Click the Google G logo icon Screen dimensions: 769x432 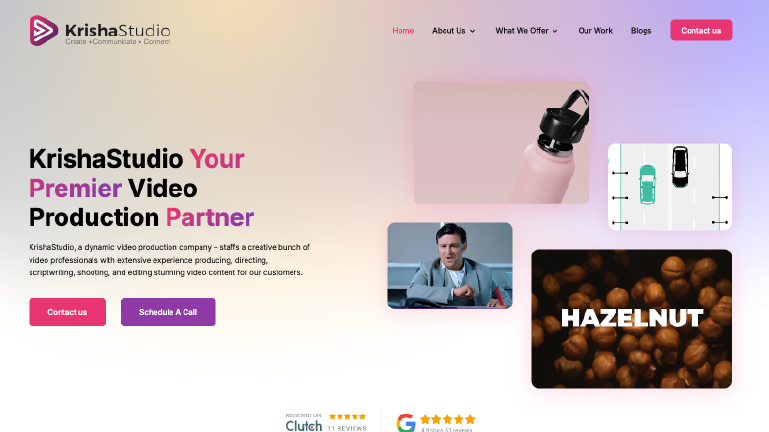[406, 423]
